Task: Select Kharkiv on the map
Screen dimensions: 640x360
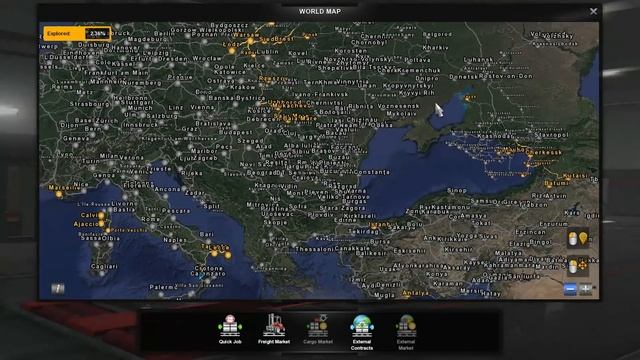Action: [436, 47]
